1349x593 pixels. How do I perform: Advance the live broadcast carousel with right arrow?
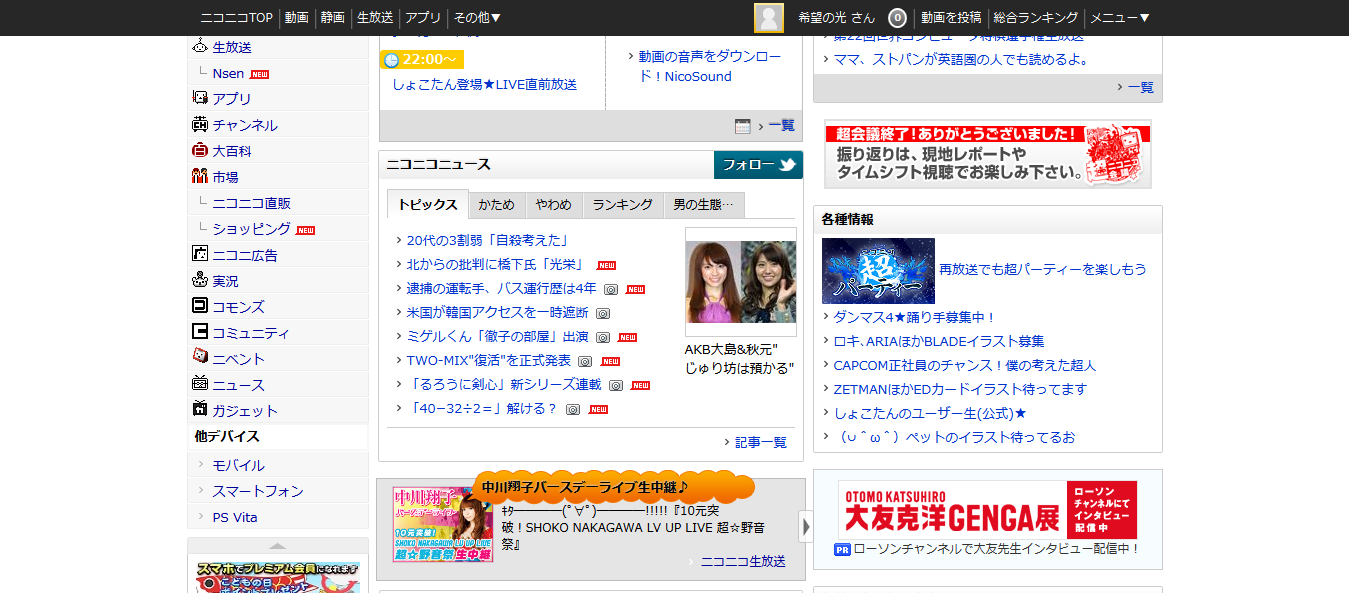(x=806, y=526)
